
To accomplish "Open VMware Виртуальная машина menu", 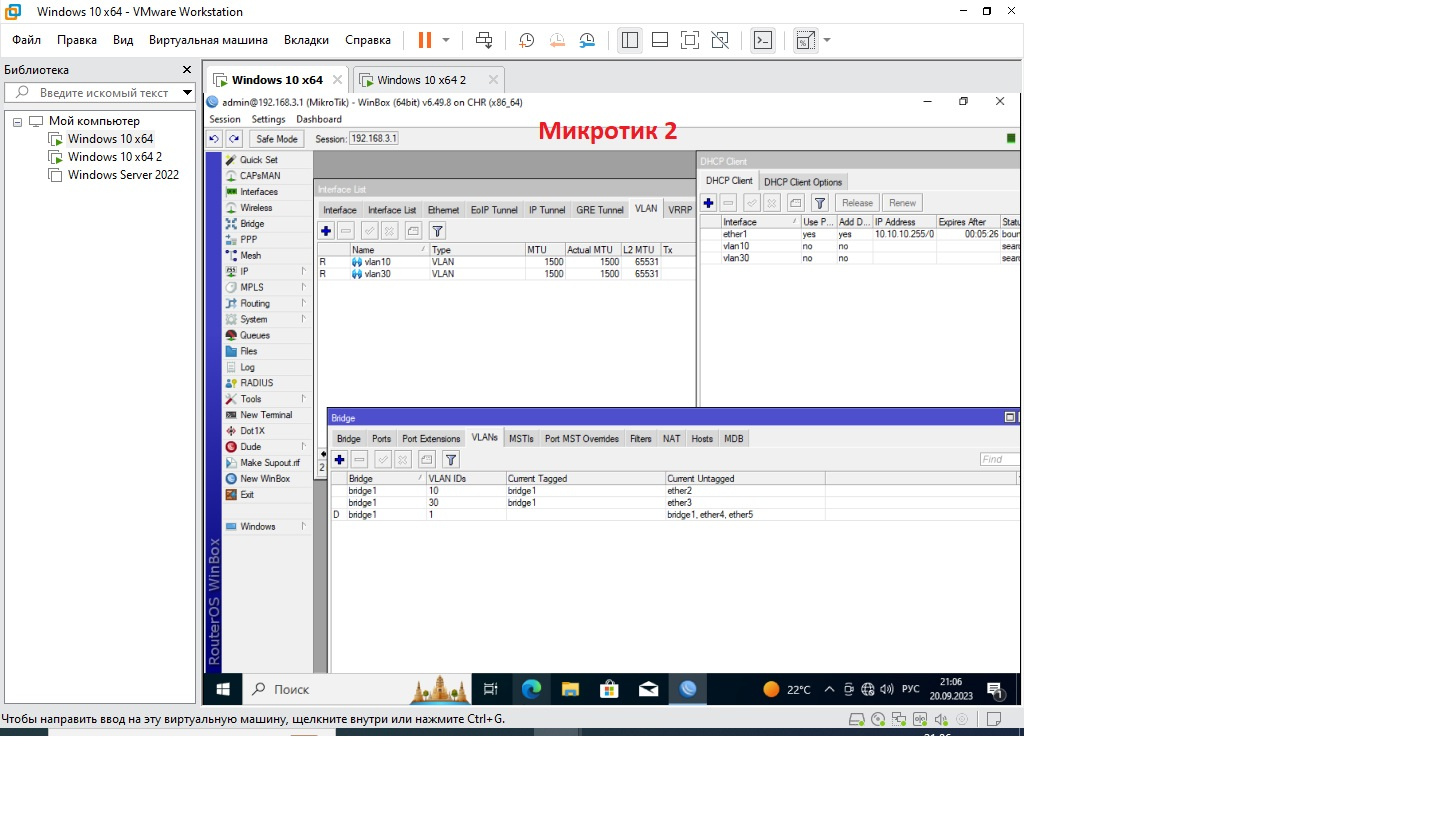I will (x=208, y=40).
